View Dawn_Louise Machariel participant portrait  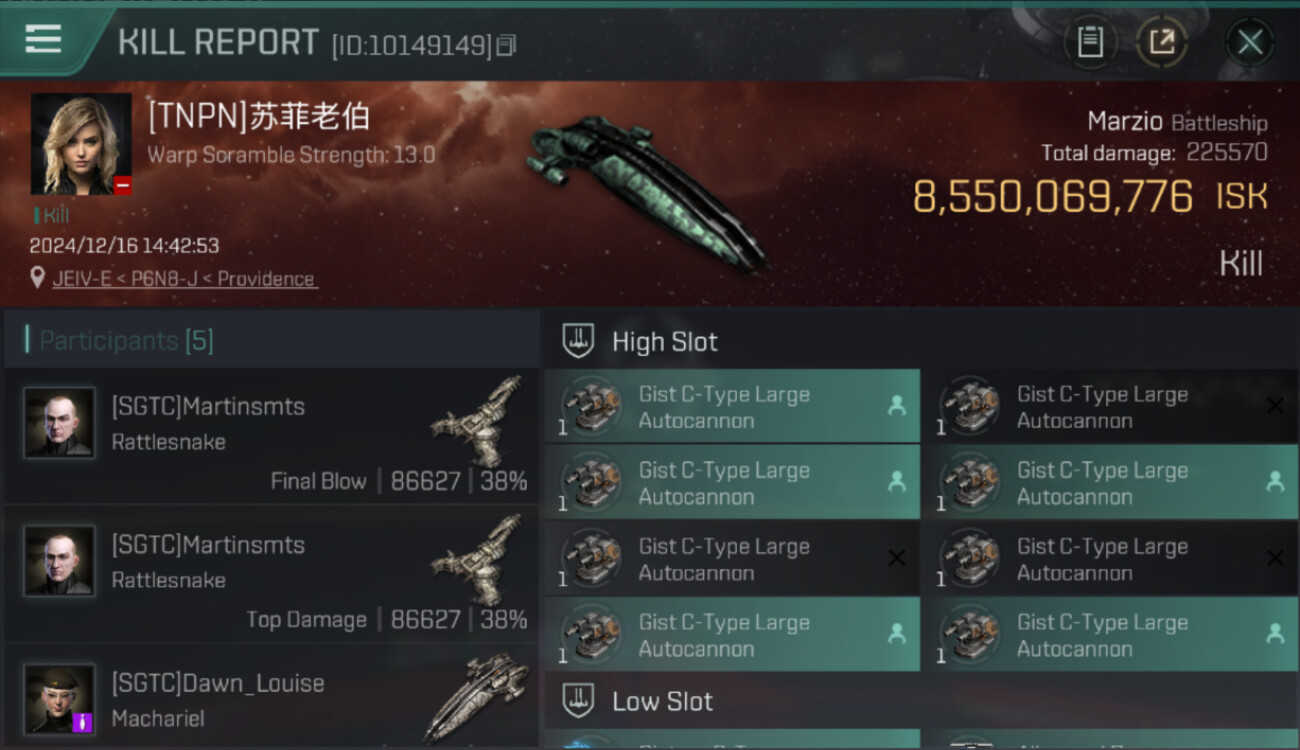[60, 699]
